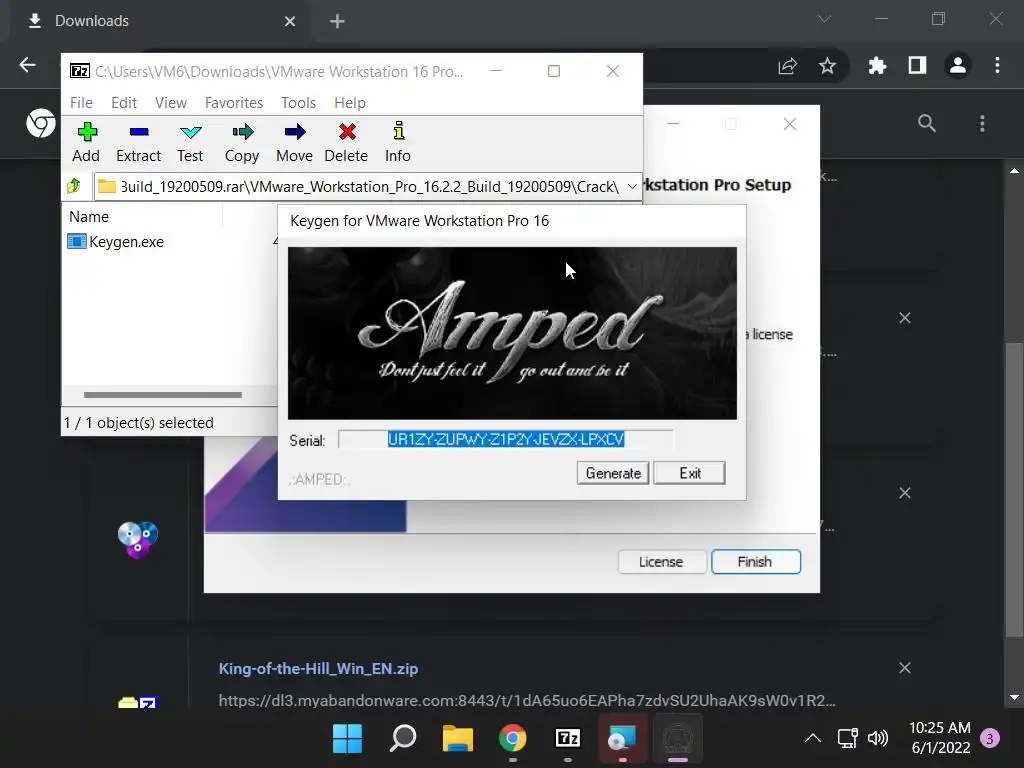The image size is (1024, 768).
Task: Expand the 7-Zip address path dropdown
Action: pos(632,187)
